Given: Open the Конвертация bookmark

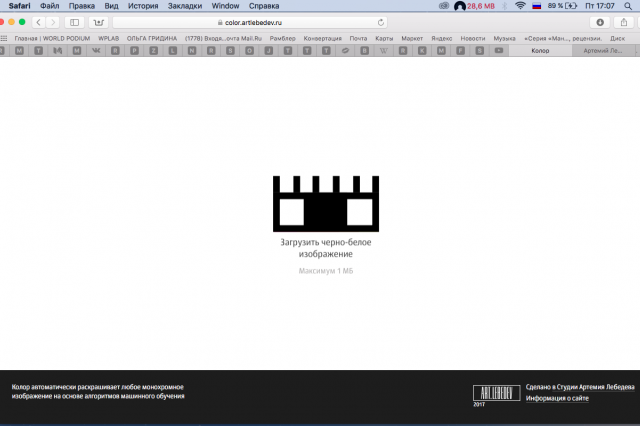Looking at the screenshot, I should pos(322,38).
